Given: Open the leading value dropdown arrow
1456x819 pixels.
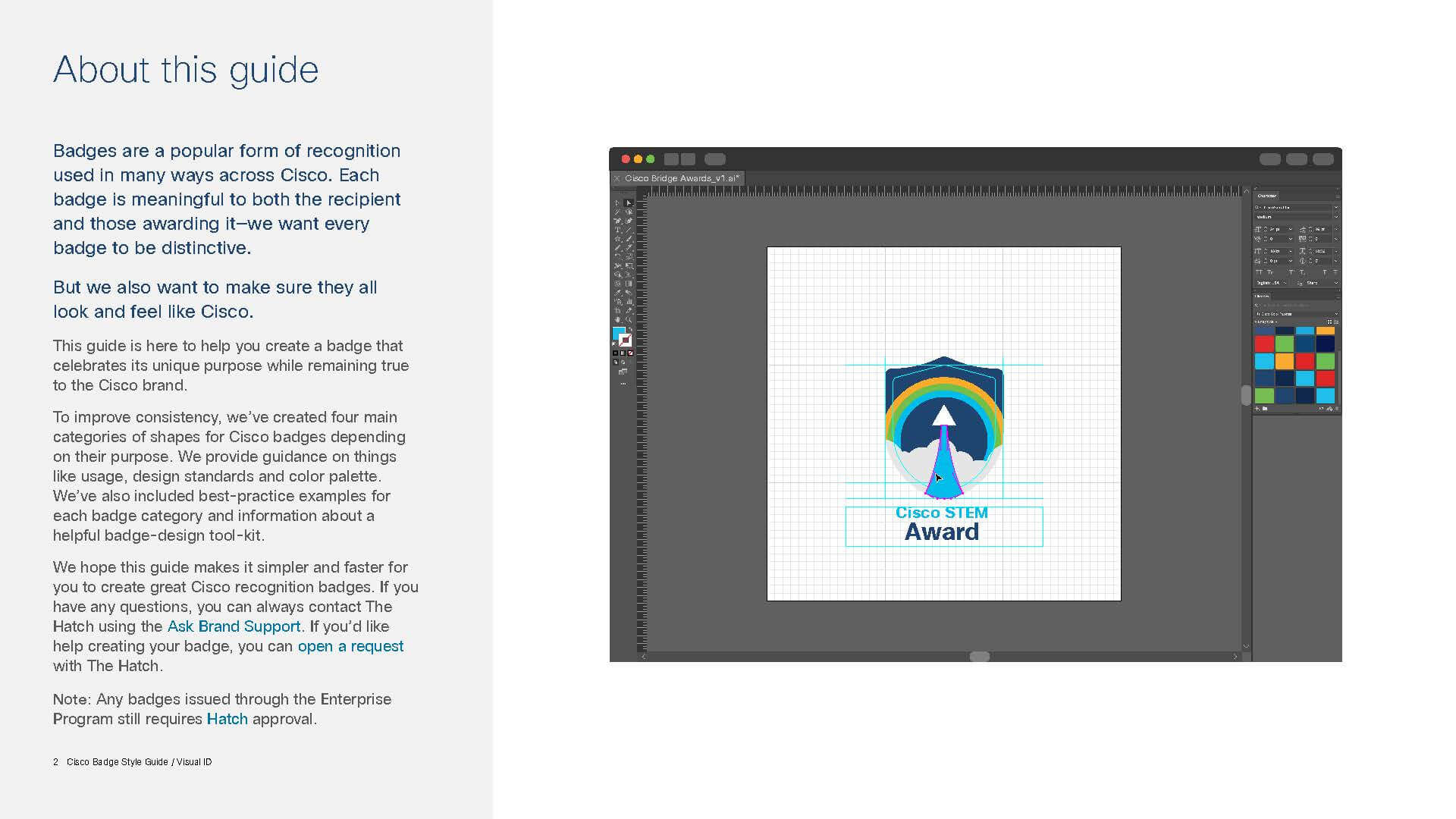Looking at the screenshot, I should [x=1336, y=229].
